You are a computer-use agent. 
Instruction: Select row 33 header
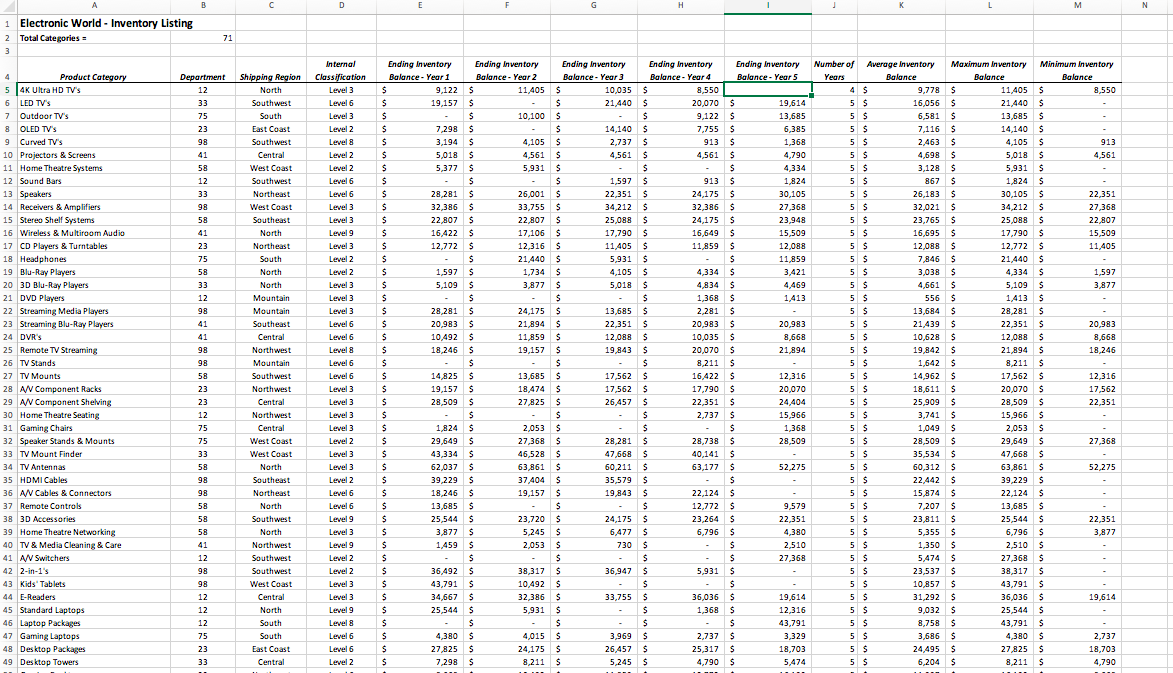[7, 454]
